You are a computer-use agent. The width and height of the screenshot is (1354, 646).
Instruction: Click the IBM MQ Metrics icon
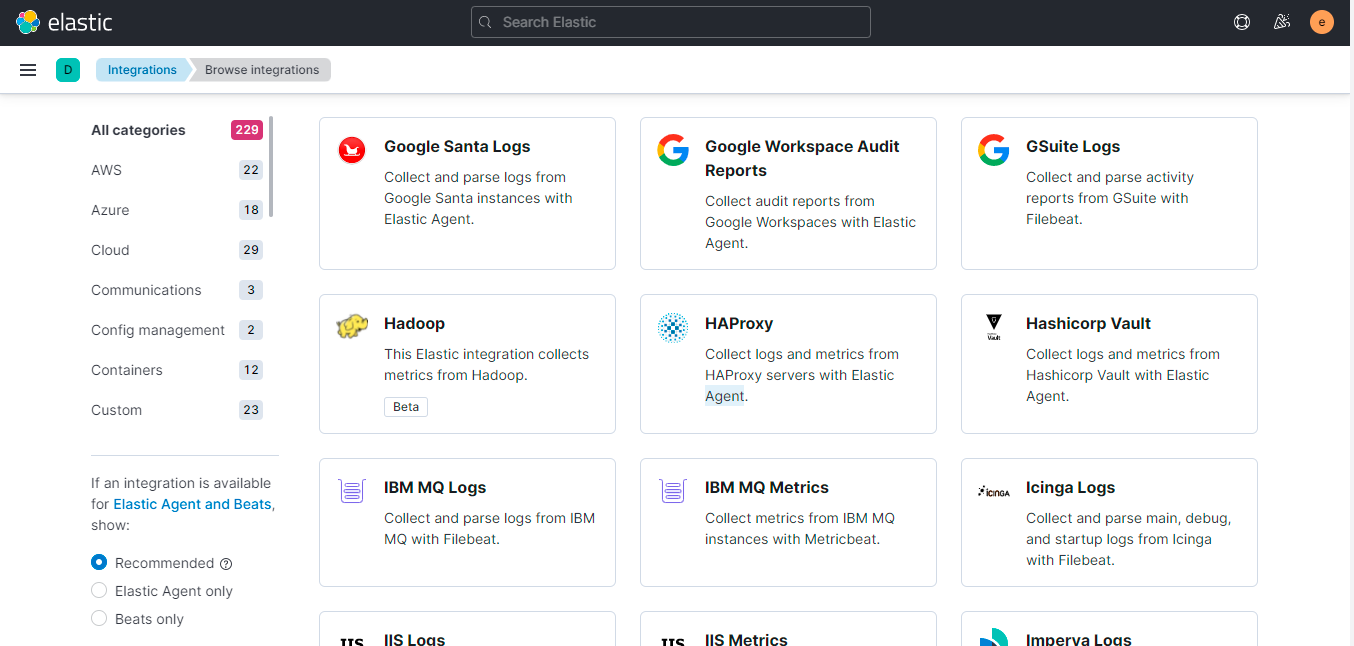673,491
